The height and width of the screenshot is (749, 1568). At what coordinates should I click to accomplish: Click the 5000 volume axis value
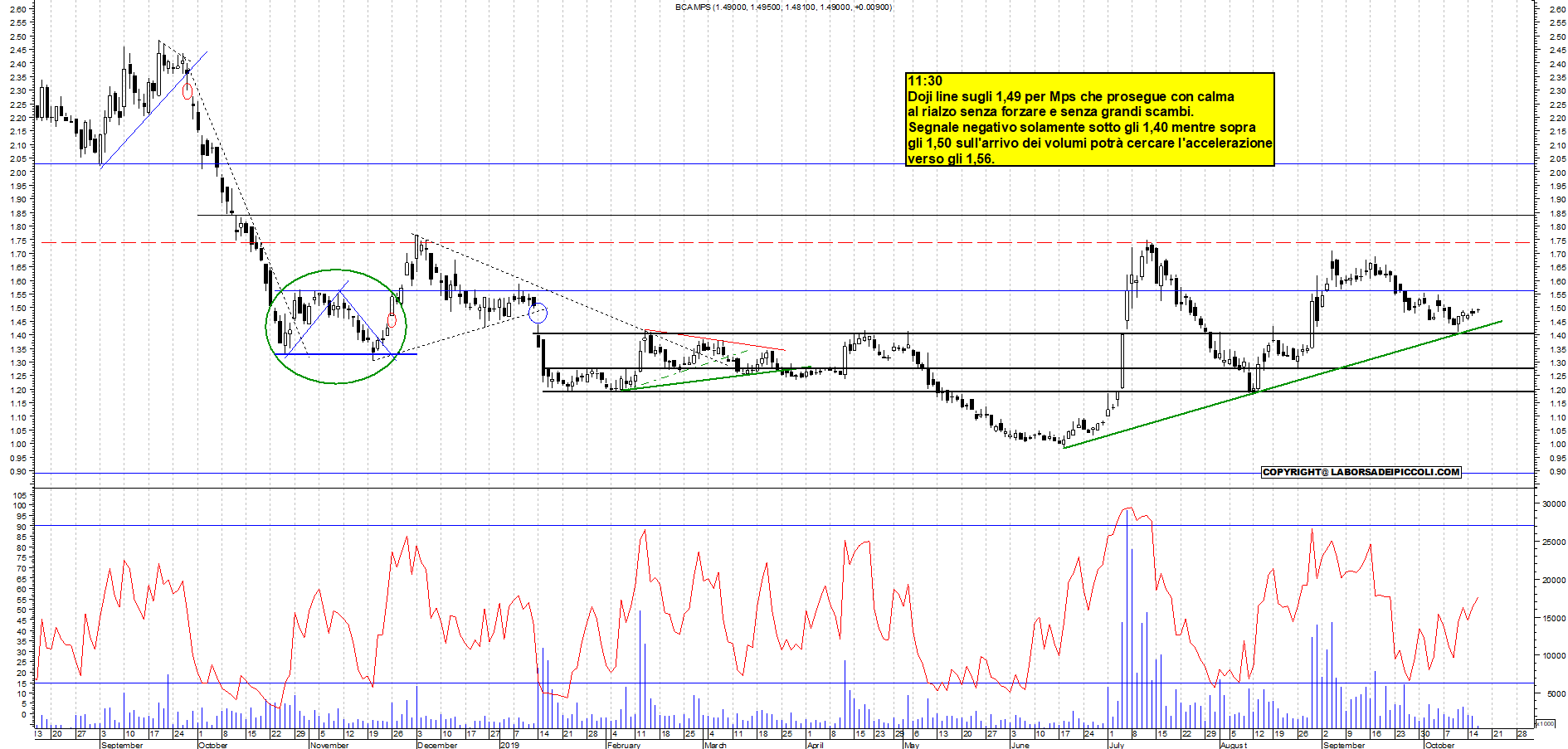[x=1555, y=693]
